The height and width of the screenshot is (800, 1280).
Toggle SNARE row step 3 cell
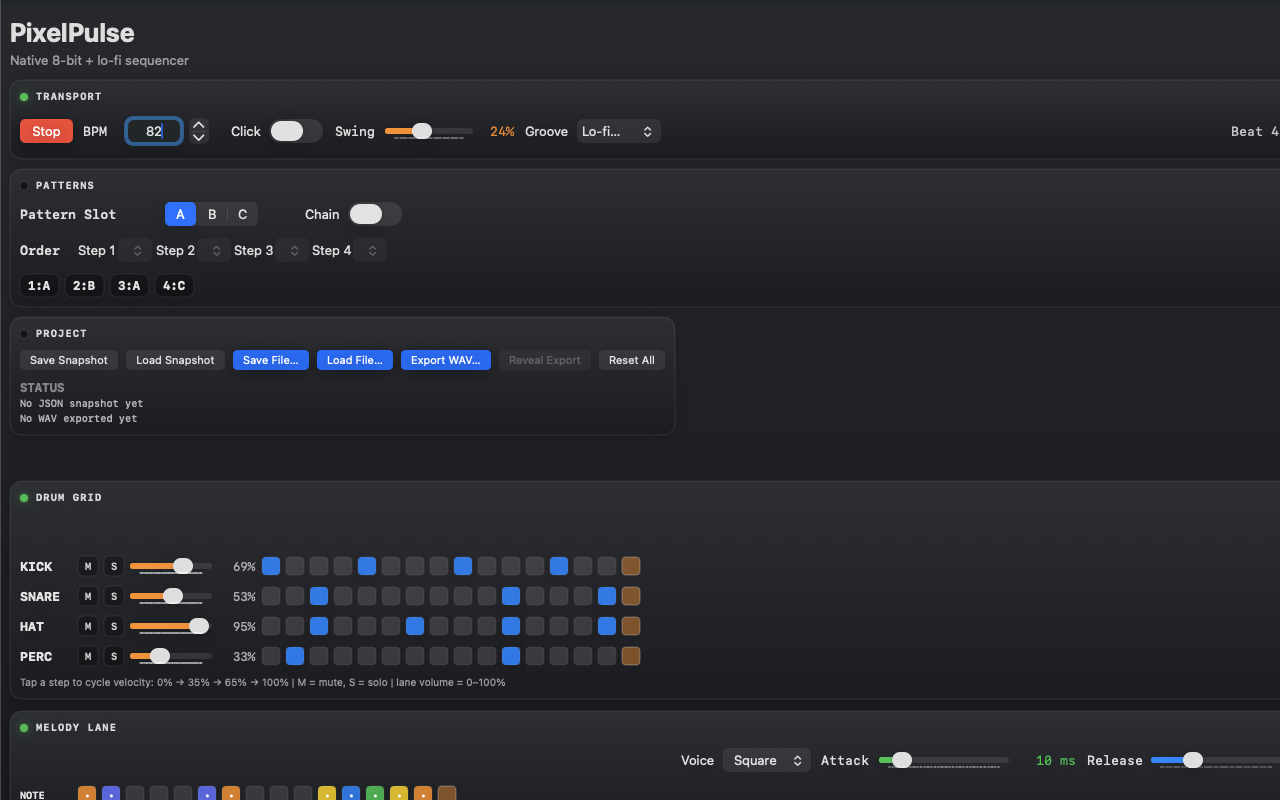319,596
